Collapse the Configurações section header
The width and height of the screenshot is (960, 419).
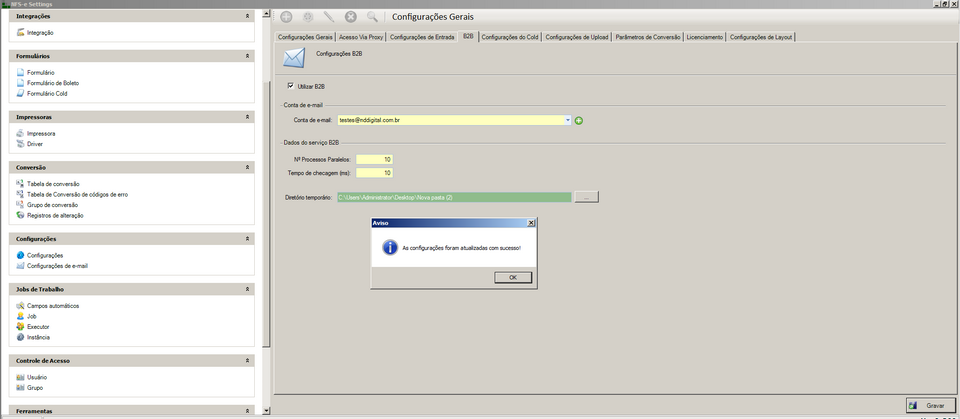(247, 239)
